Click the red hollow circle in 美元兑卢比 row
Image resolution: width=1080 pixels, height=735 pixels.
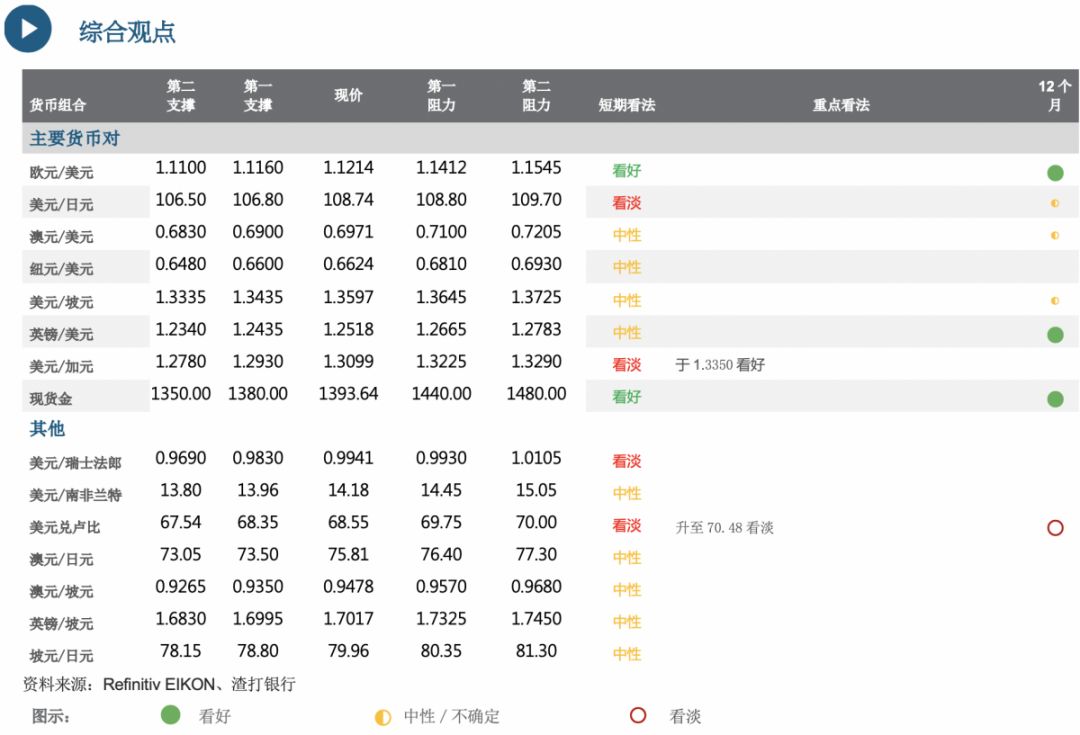[x=1055, y=528]
